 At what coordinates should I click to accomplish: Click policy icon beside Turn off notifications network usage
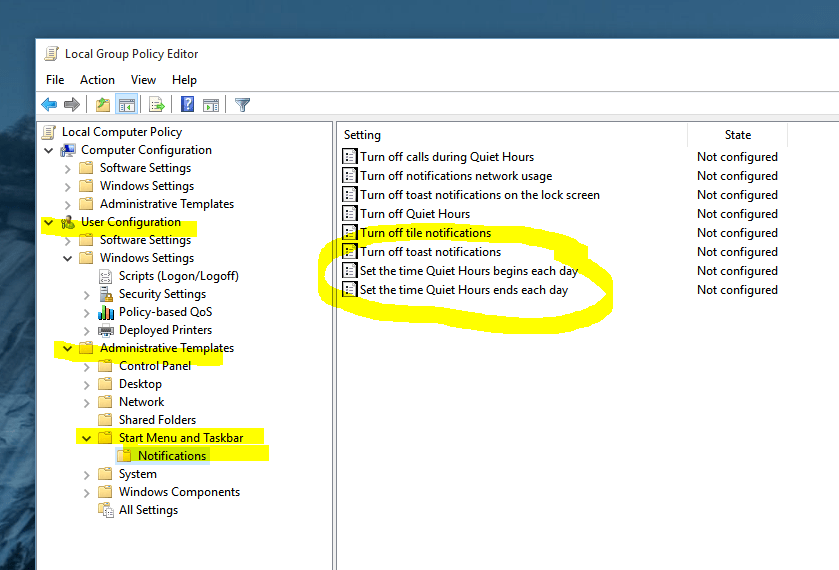(349, 176)
